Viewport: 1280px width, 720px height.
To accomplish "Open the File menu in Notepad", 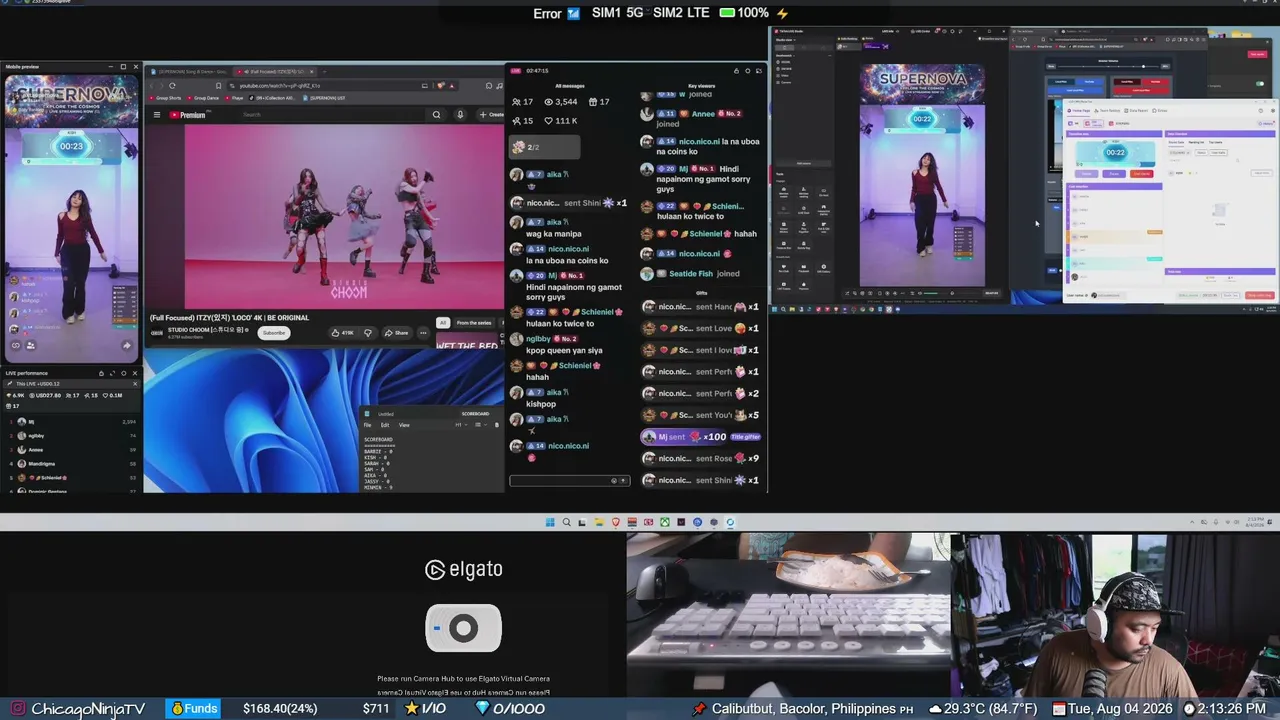I will (x=367, y=425).
